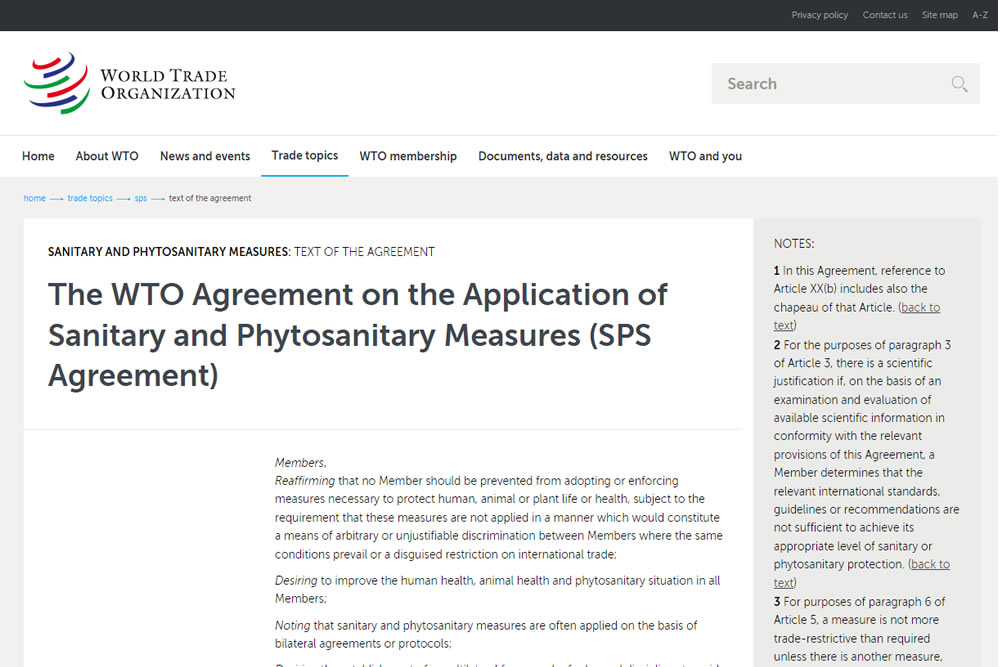Open the Site map link
Viewport: 1000px width, 667px height.
tap(939, 15)
